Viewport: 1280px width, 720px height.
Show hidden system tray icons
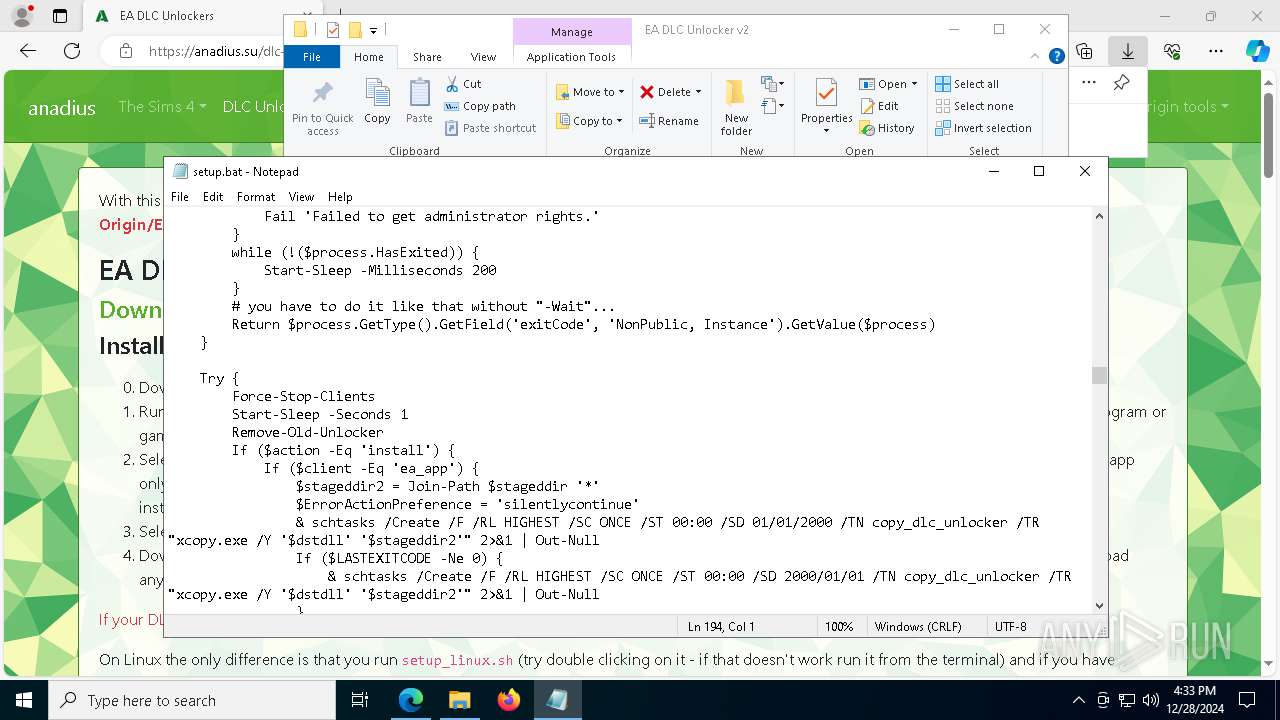1078,700
